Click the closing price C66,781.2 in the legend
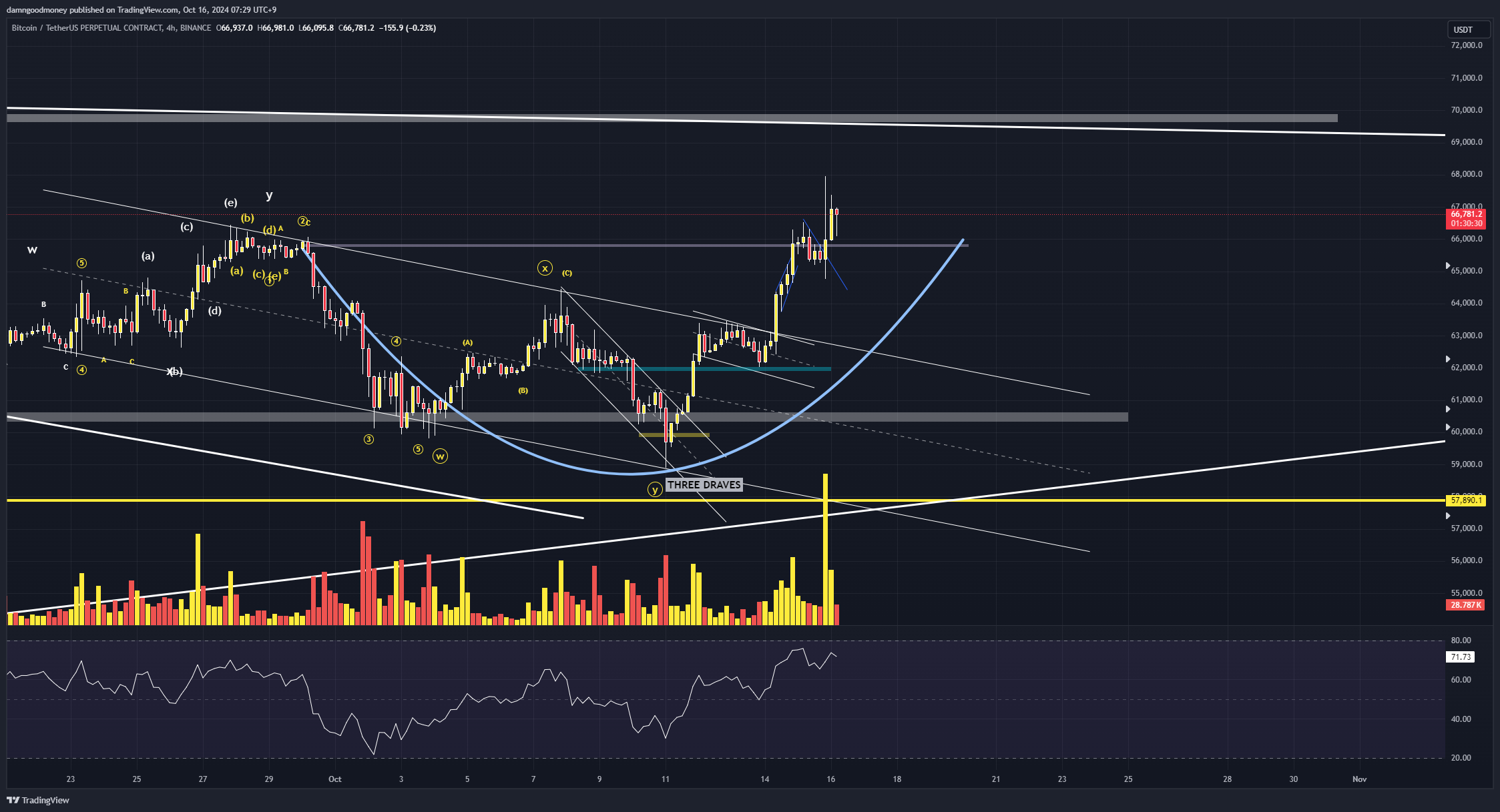Viewport: 1500px width, 812px height. pyautogui.click(x=356, y=28)
